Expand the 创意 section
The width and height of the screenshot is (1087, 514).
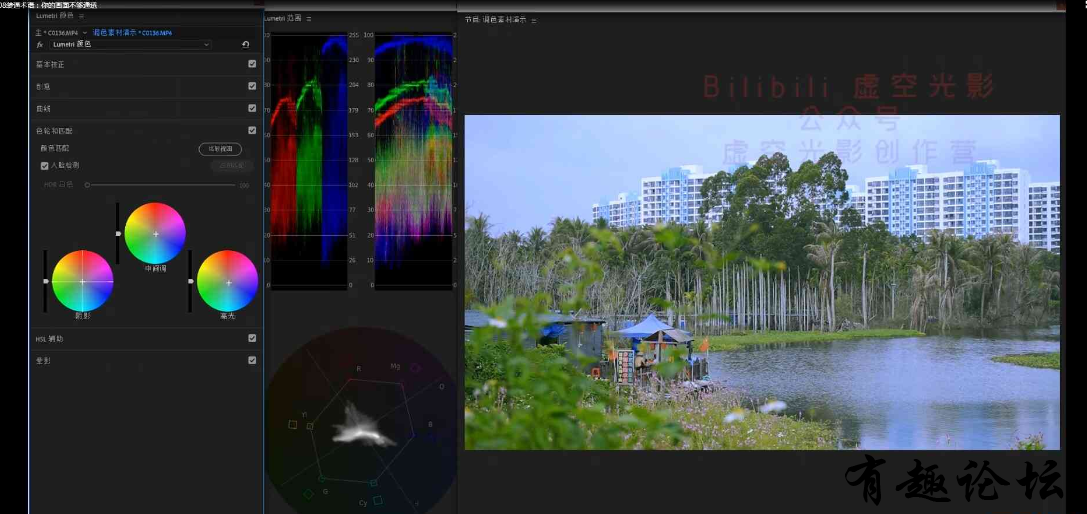pyautogui.click(x=43, y=87)
